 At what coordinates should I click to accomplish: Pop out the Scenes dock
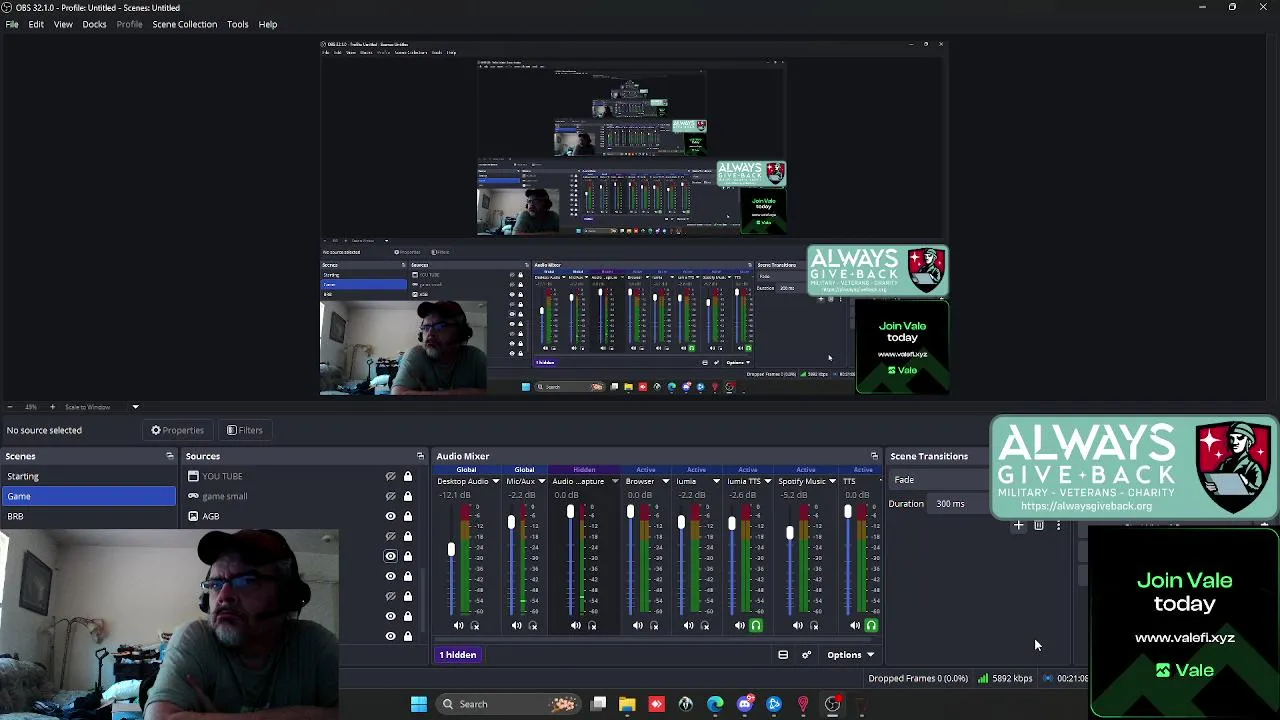point(169,456)
